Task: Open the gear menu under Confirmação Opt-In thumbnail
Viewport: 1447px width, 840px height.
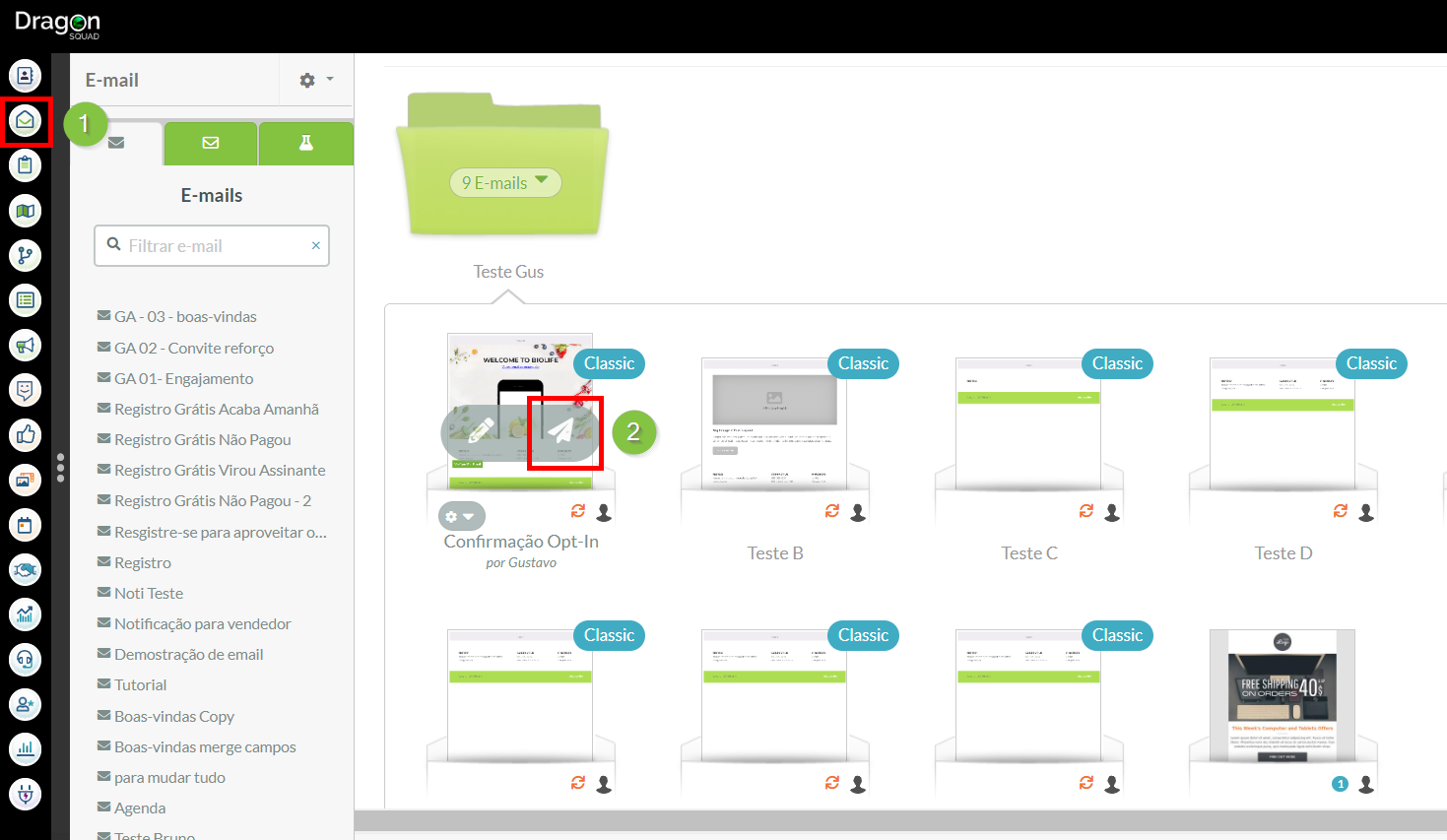Action: click(x=461, y=515)
